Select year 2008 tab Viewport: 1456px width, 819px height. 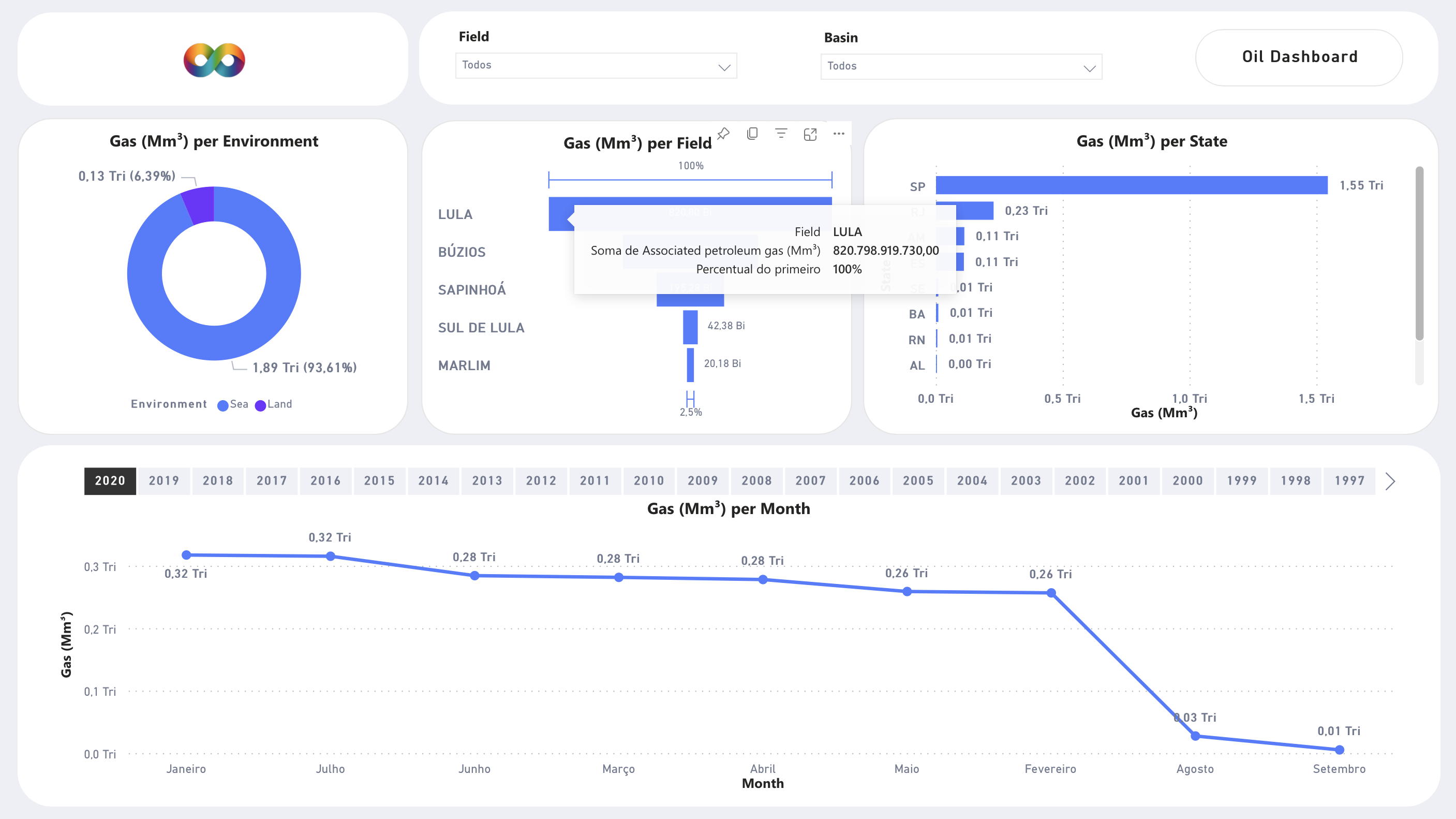(x=756, y=481)
